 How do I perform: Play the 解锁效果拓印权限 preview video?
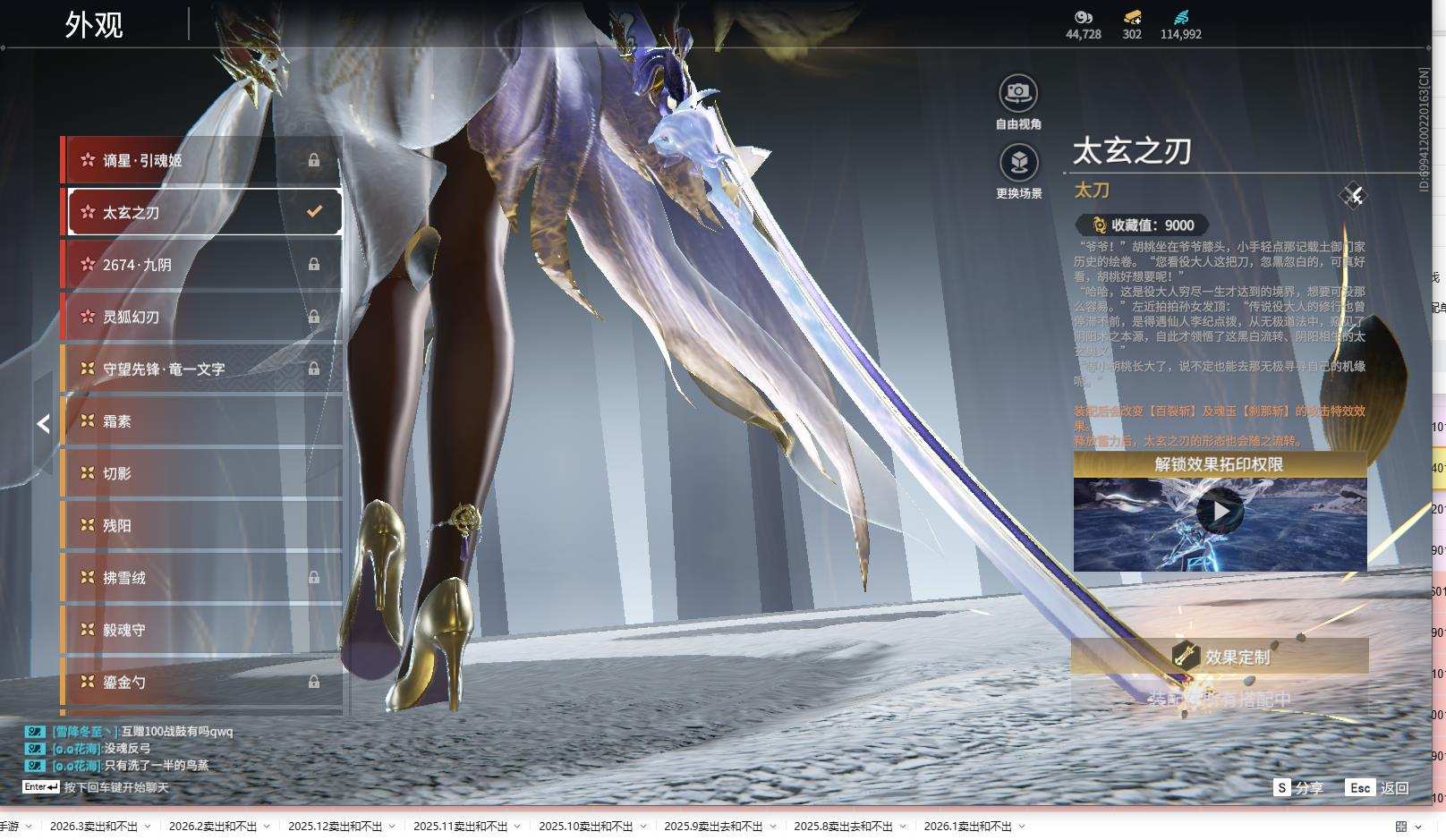(1220, 513)
